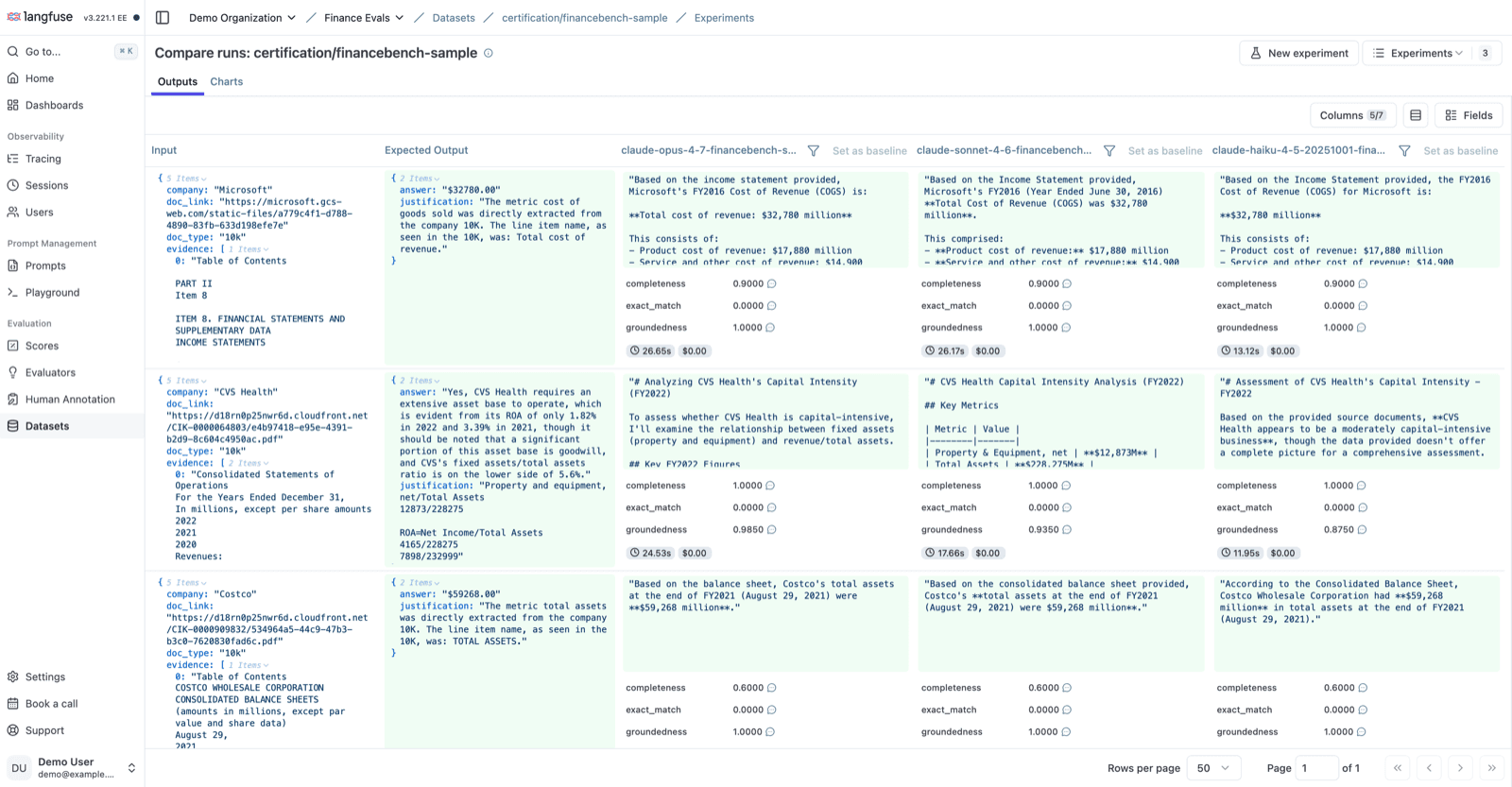Screen dimensions: 1512x787
Task: Go to Datasets breadcrumb
Action: click(454, 18)
